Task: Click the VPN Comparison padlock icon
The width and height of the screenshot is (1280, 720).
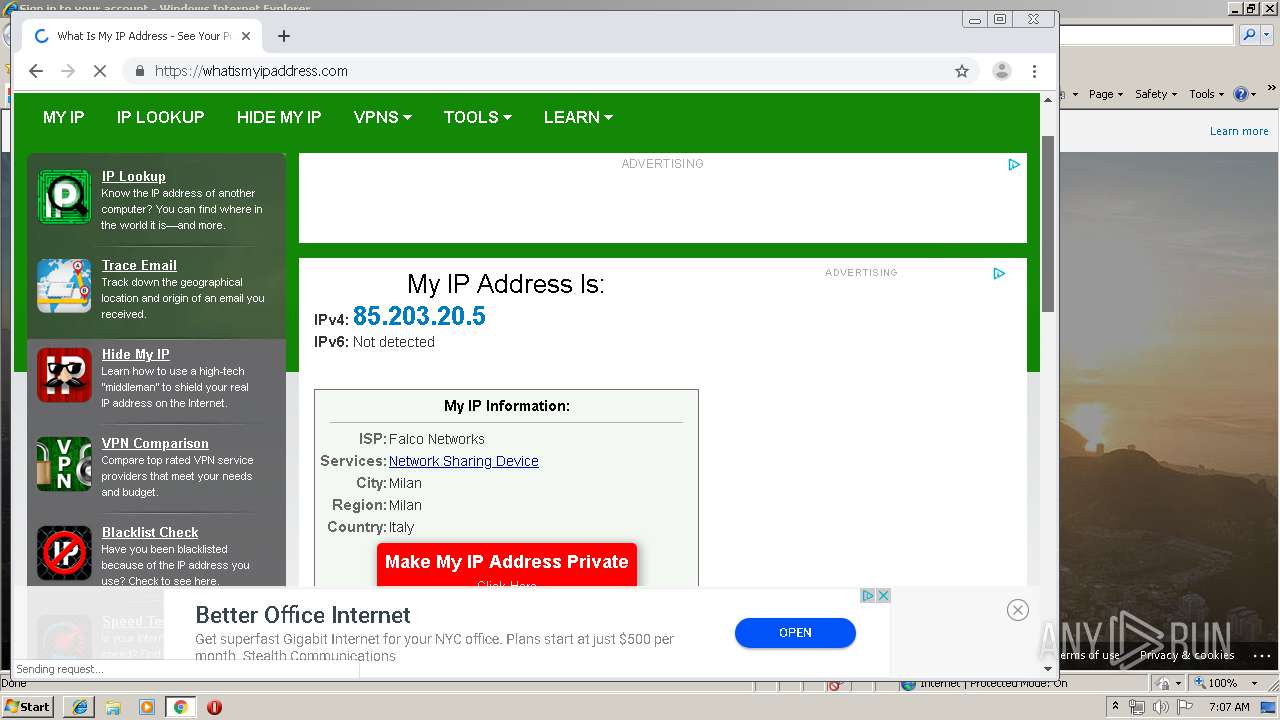Action: click(64, 463)
